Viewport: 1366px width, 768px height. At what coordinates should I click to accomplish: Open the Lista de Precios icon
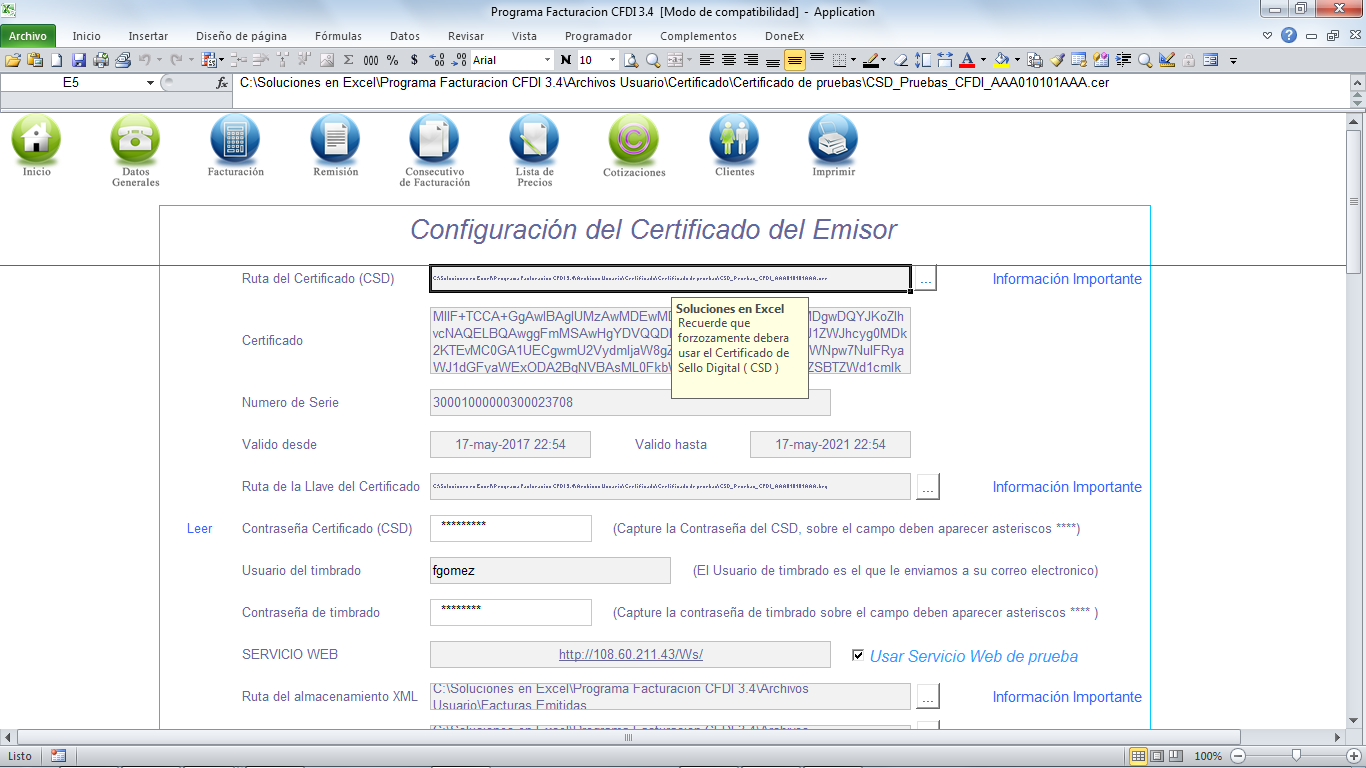[534, 139]
